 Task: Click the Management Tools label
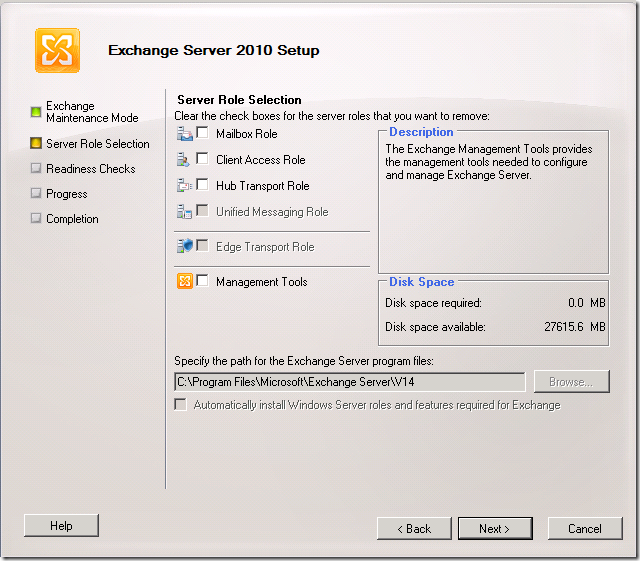262,282
